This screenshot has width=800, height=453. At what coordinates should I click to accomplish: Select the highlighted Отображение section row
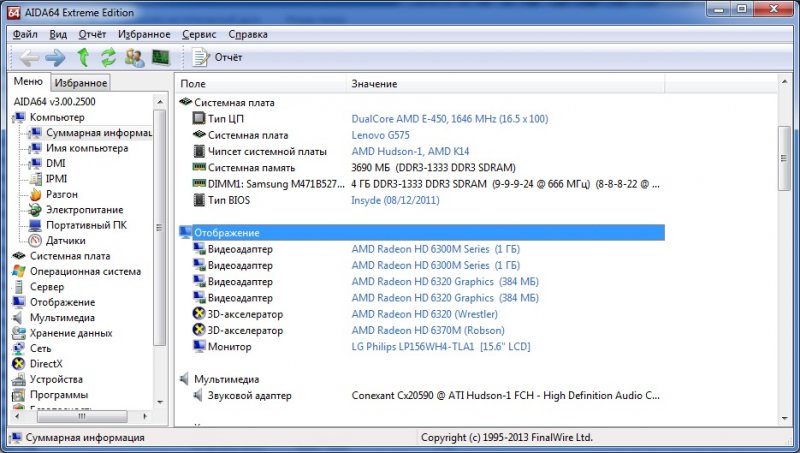(420, 233)
